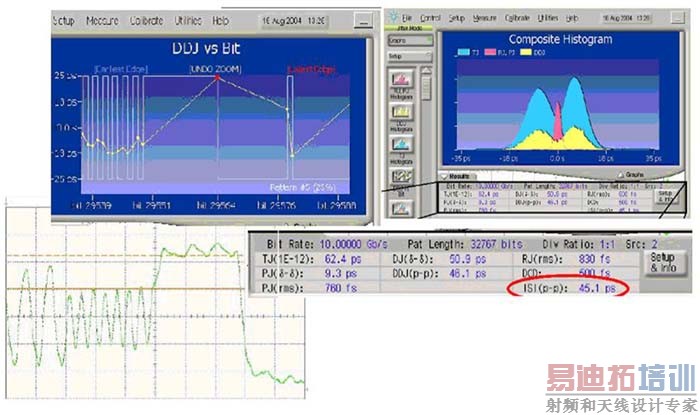This screenshot has width=700, height=415.
Task: Click the PJ(rms) value 760 fs
Action: pos(341,288)
